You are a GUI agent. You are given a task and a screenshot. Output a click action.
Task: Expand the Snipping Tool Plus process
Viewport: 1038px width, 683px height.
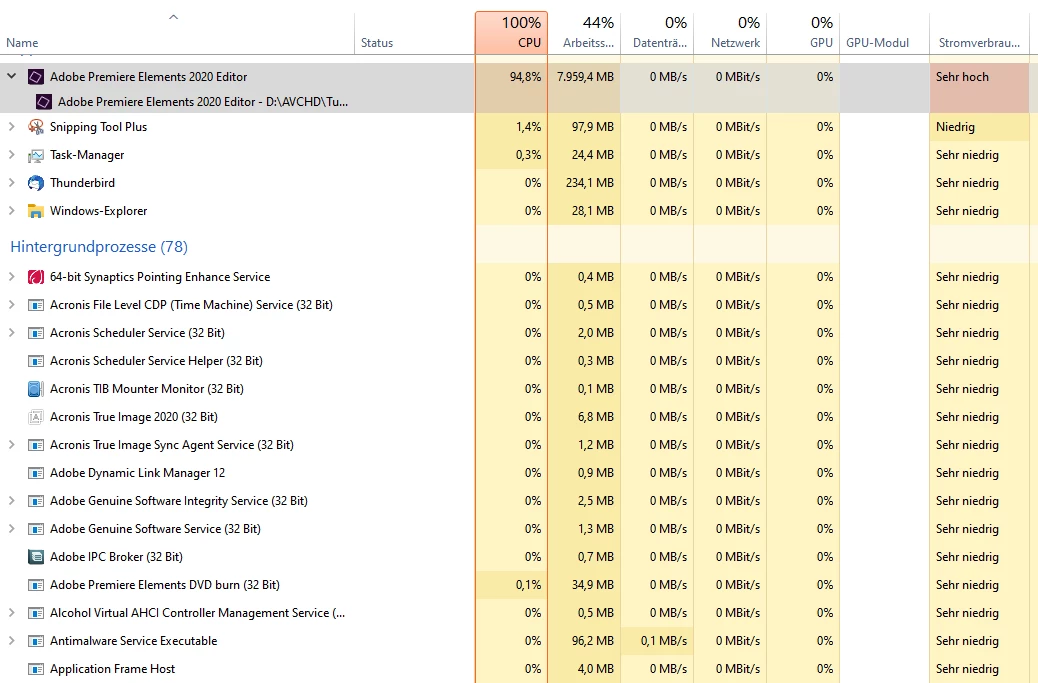[11, 126]
